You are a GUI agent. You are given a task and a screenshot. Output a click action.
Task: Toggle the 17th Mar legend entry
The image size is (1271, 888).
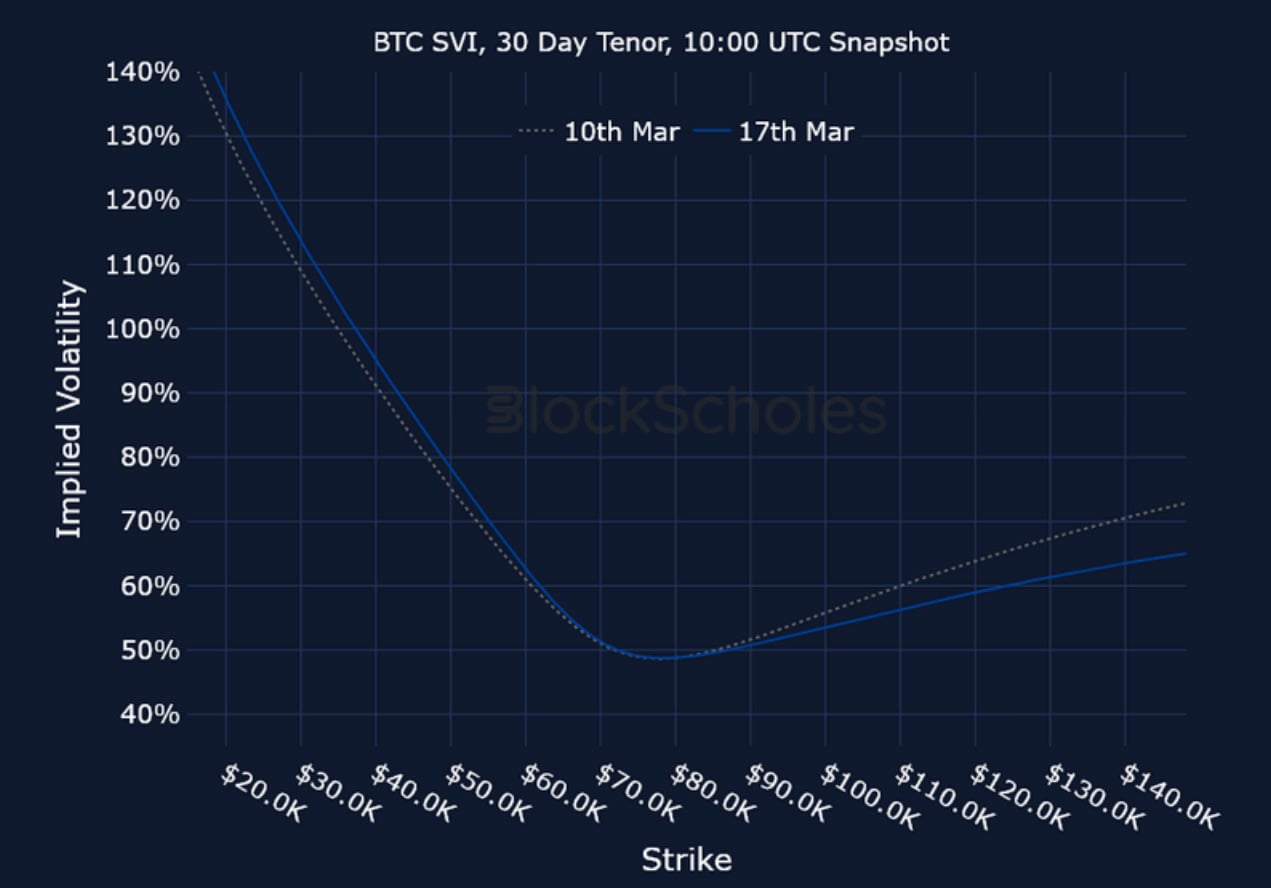[796, 132]
